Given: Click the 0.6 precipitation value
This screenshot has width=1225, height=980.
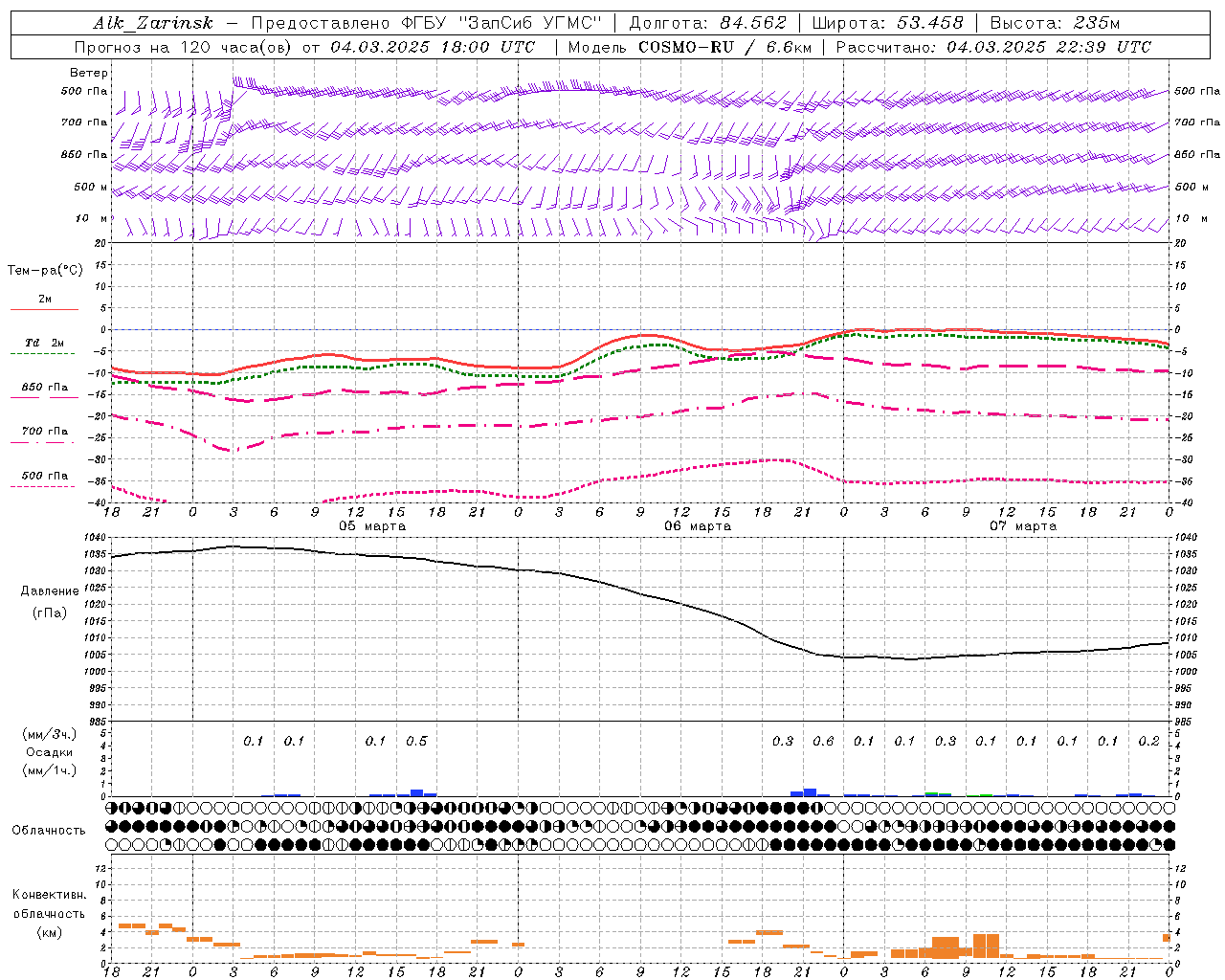Looking at the screenshot, I should click(823, 742).
